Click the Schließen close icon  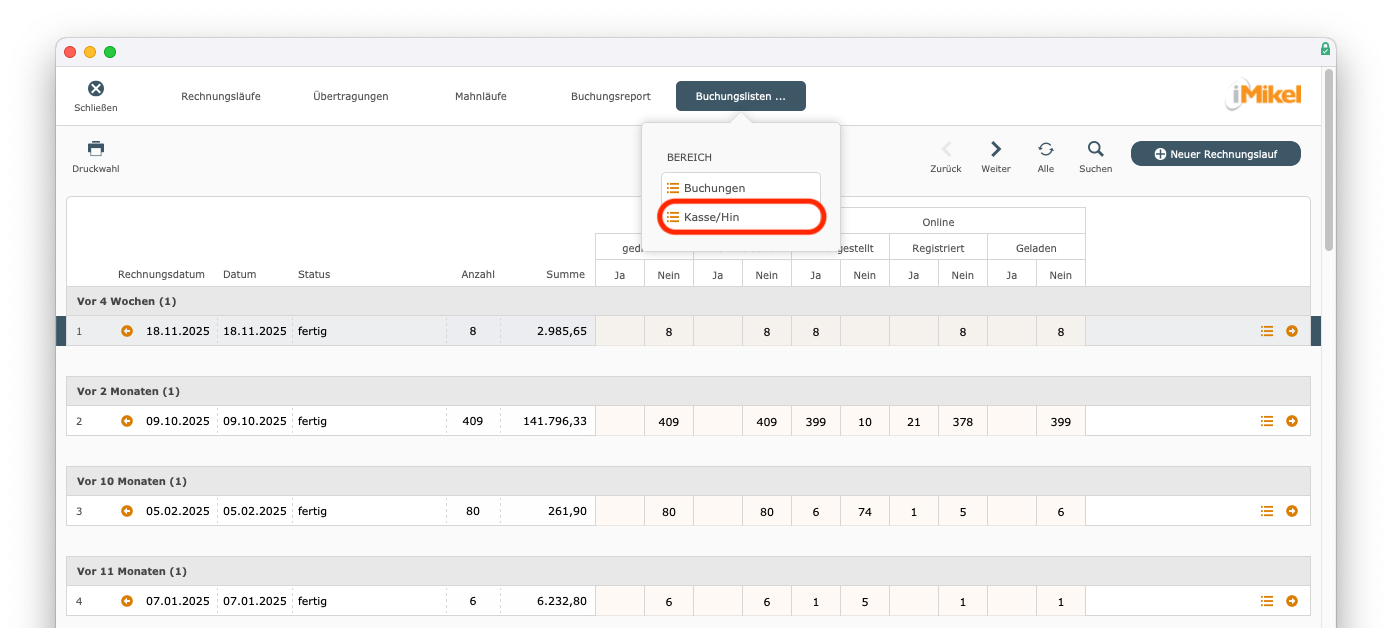point(96,89)
